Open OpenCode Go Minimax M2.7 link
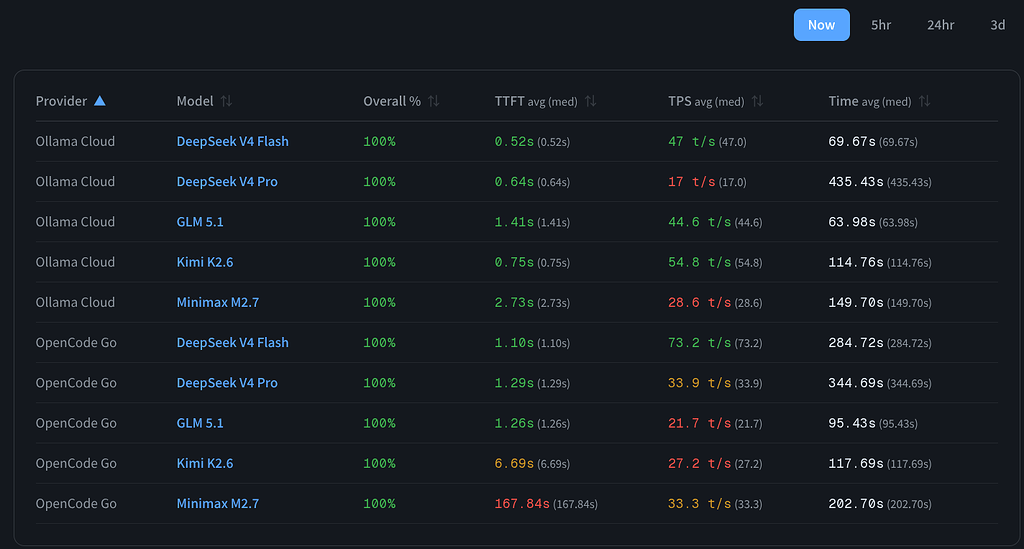 coord(217,504)
